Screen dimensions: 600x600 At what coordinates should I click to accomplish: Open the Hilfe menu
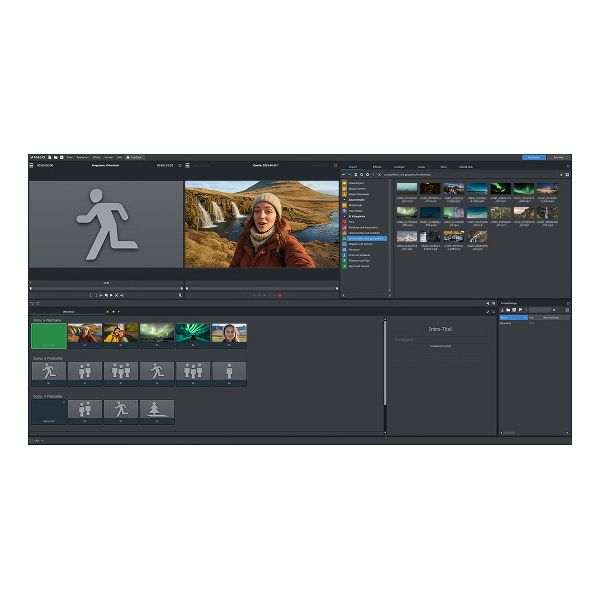pos(119,157)
